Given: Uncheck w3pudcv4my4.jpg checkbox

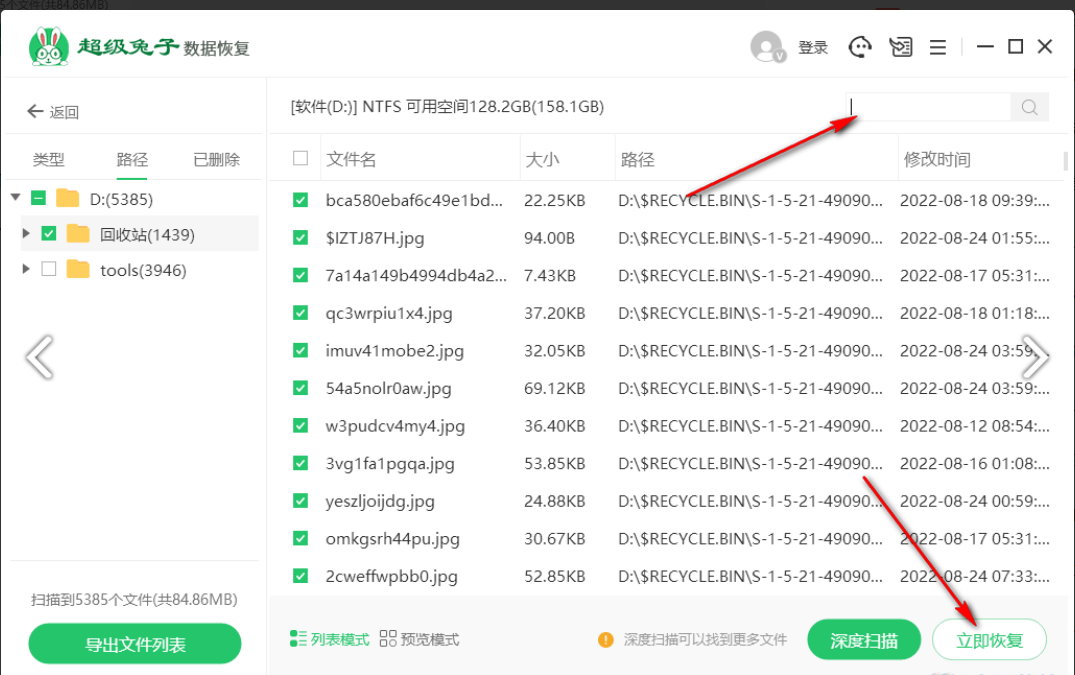Looking at the screenshot, I should (x=300, y=426).
